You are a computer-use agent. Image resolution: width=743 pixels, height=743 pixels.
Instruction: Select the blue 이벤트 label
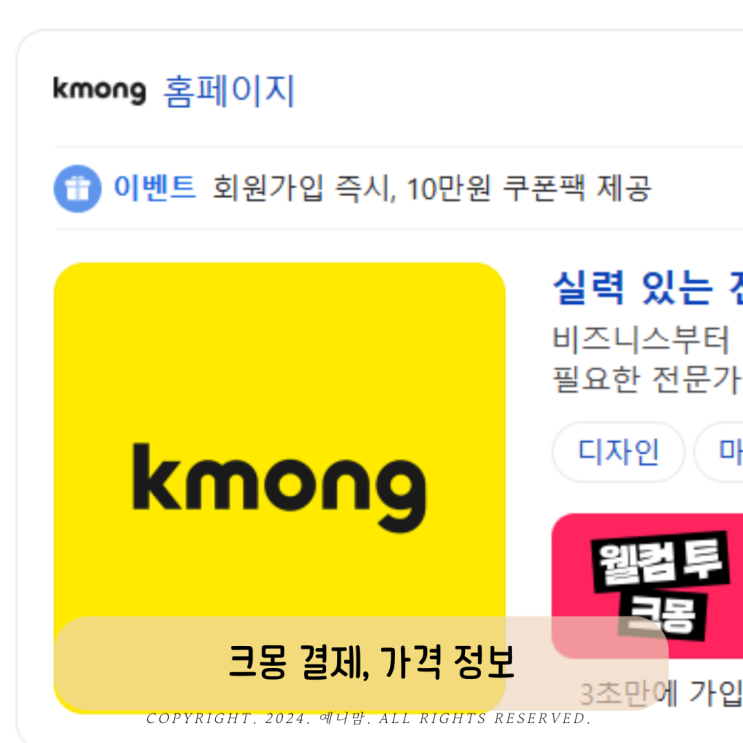pyautogui.click(x=154, y=188)
